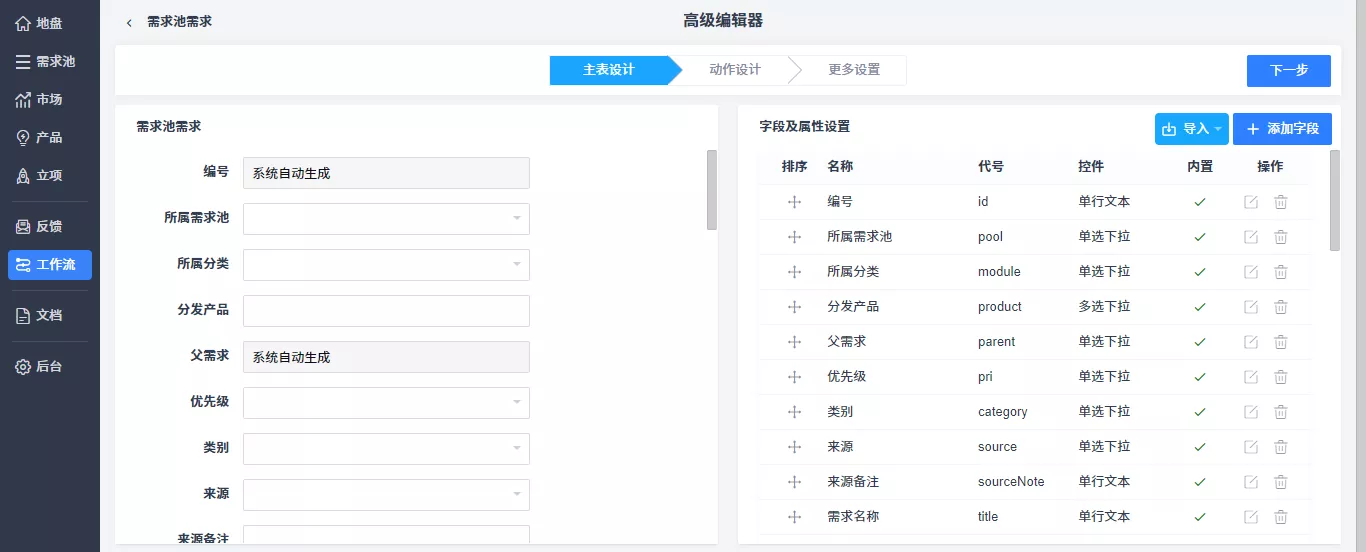Click the 分发产品 input field
Screen dimensions: 1366x552
[x=386, y=311]
